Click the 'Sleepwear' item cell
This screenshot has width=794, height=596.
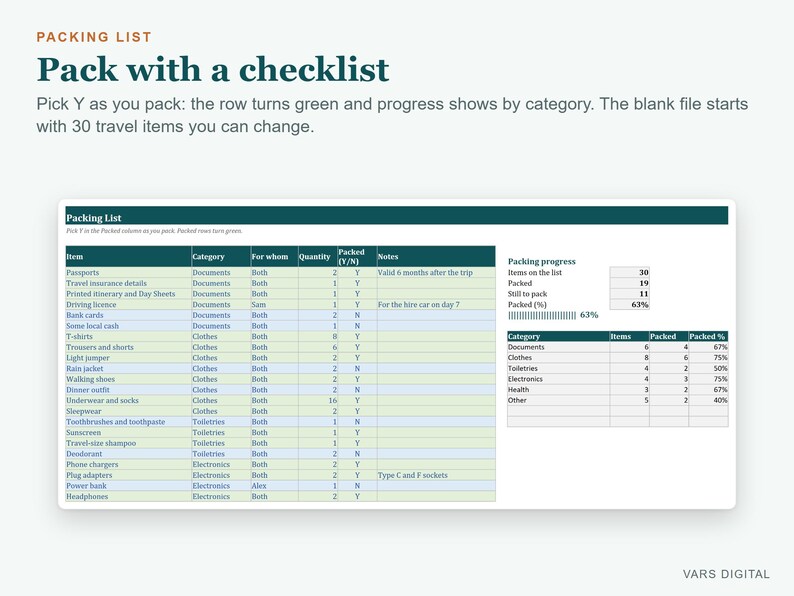click(x=128, y=411)
